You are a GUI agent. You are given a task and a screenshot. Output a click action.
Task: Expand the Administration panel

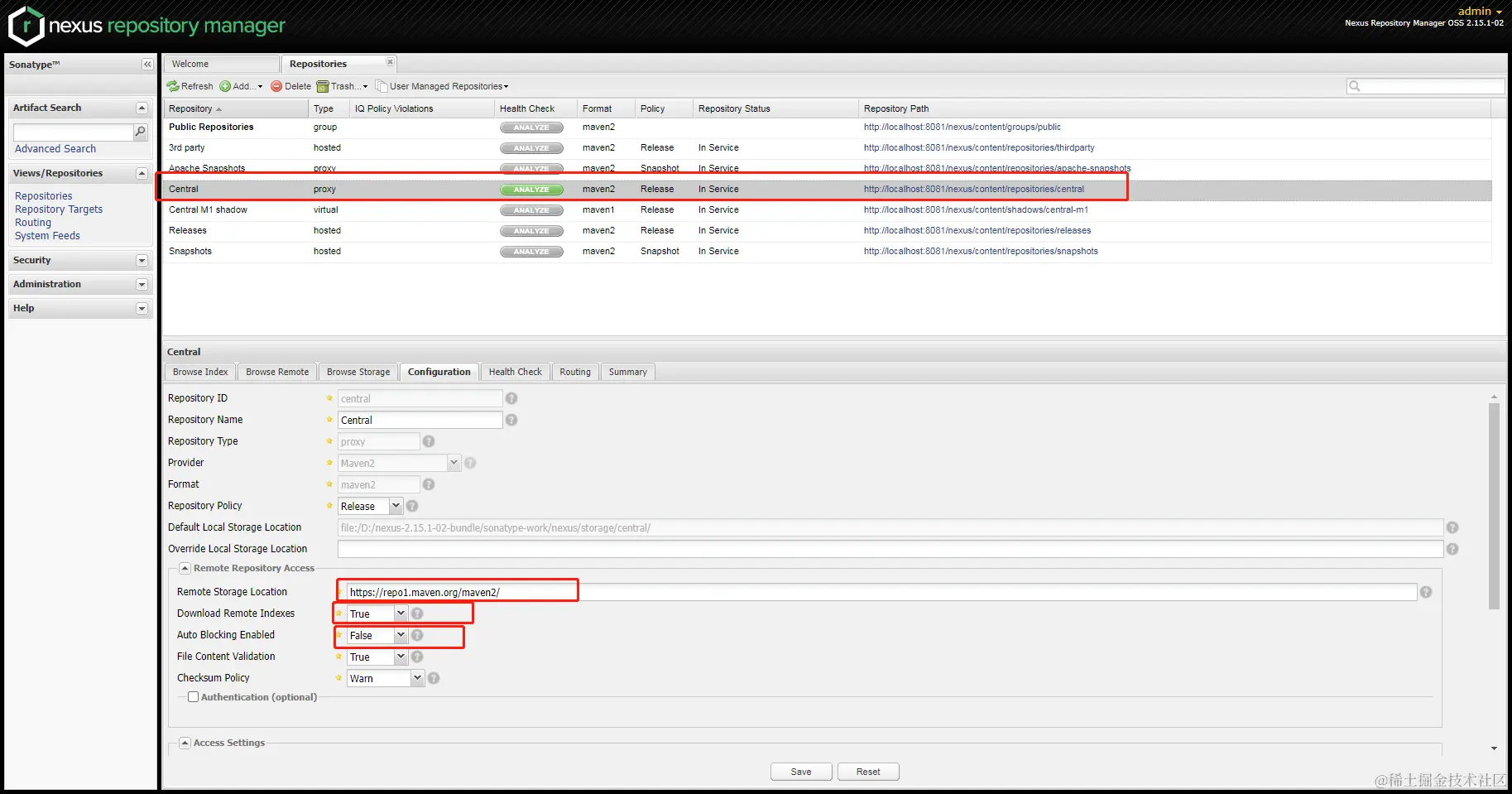point(142,285)
